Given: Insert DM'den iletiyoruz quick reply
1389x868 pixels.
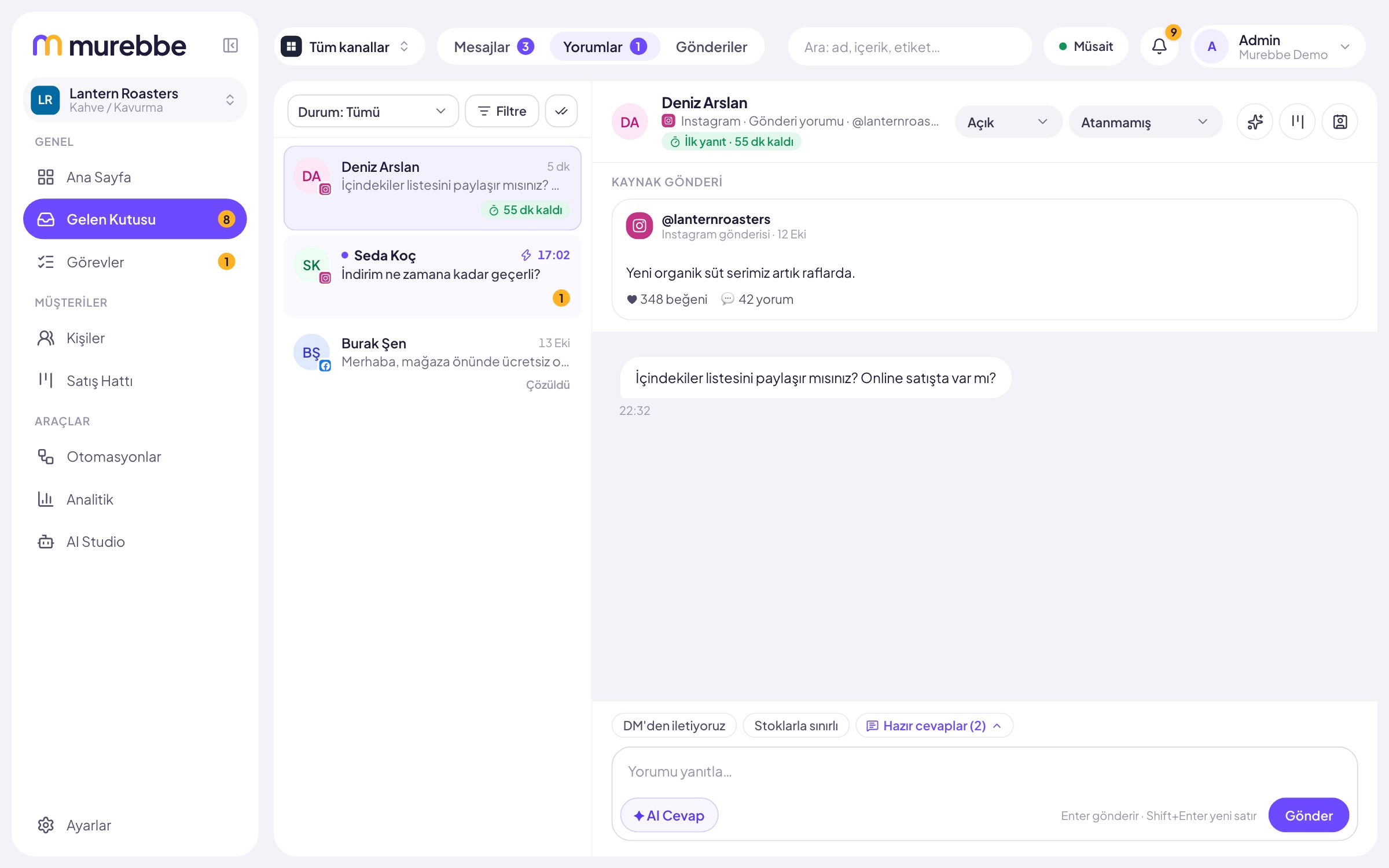Looking at the screenshot, I should pos(674,726).
